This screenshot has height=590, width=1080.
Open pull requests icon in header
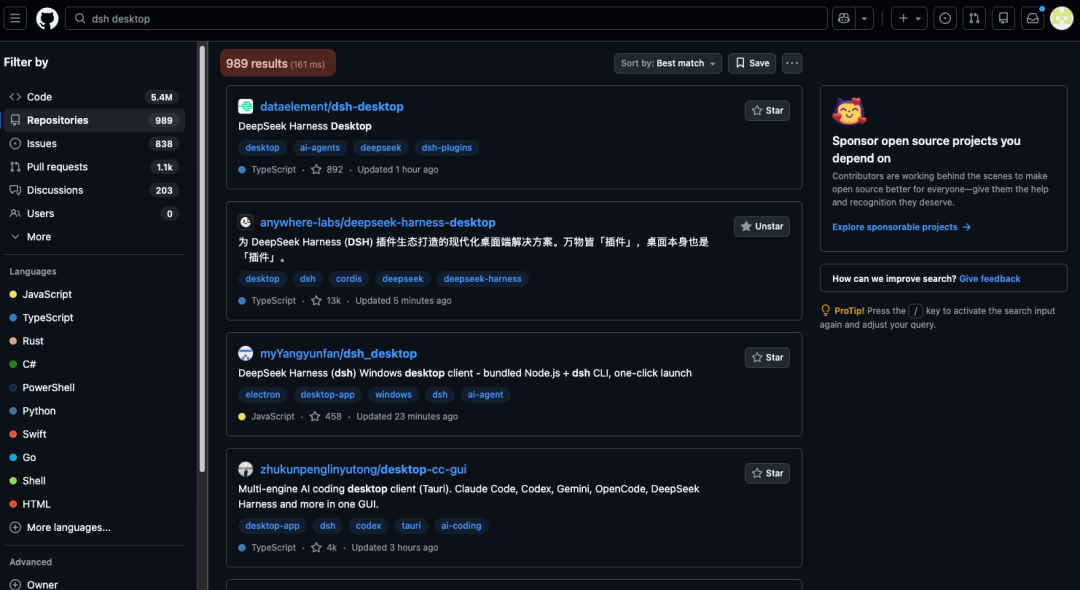click(x=974, y=19)
